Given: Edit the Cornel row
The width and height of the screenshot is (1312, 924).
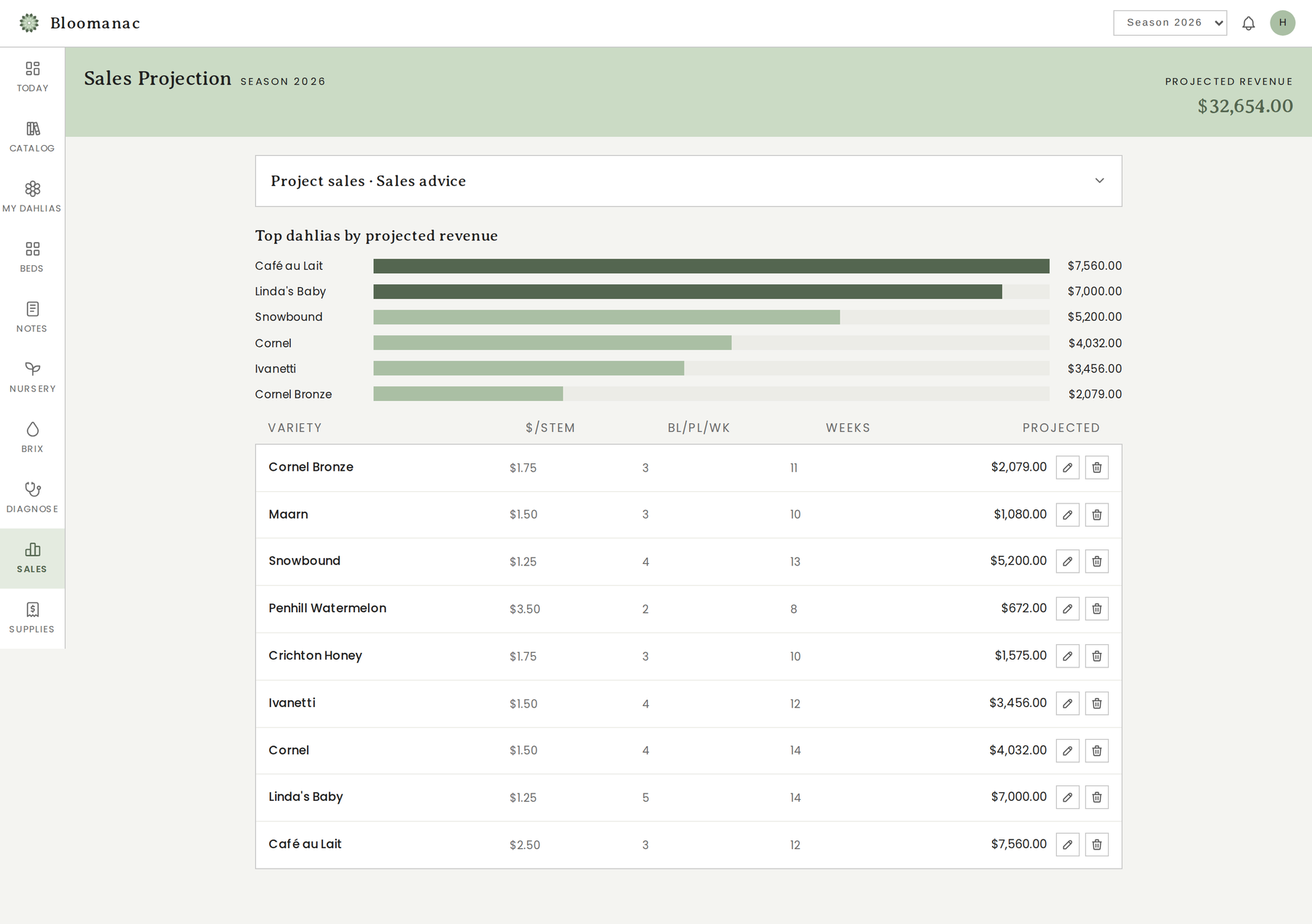Looking at the screenshot, I should click(x=1068, y=751).
